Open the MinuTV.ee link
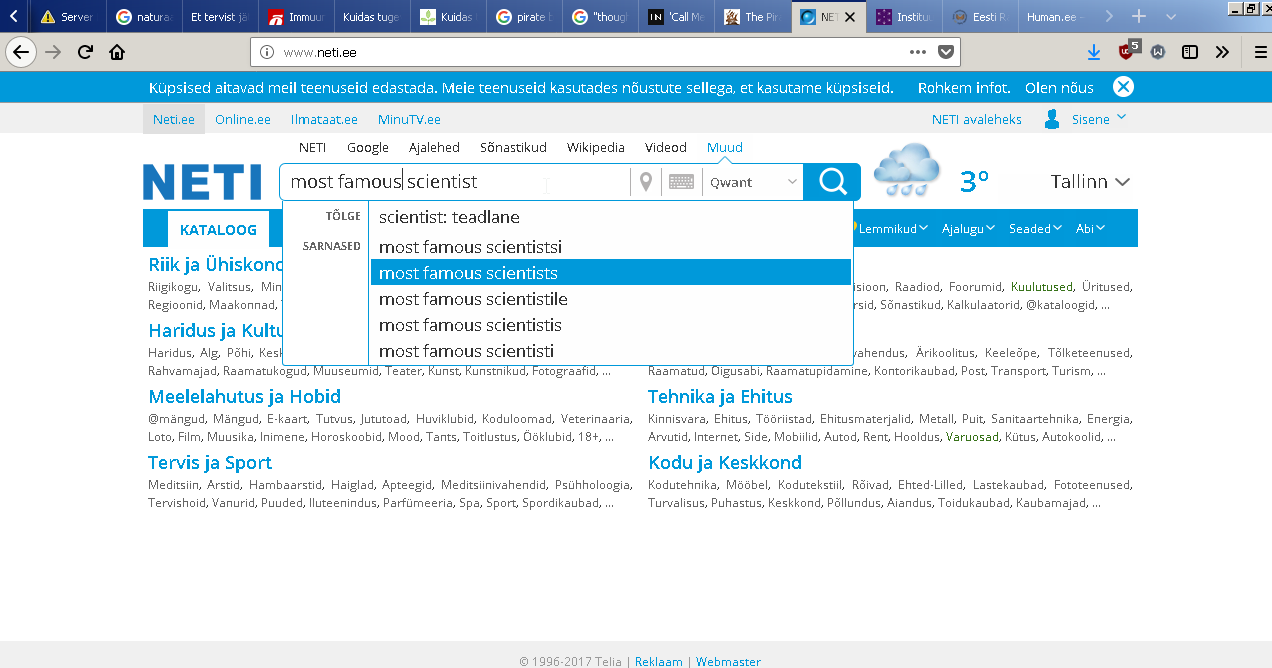The image size is (1272, 668). point(409,119)
